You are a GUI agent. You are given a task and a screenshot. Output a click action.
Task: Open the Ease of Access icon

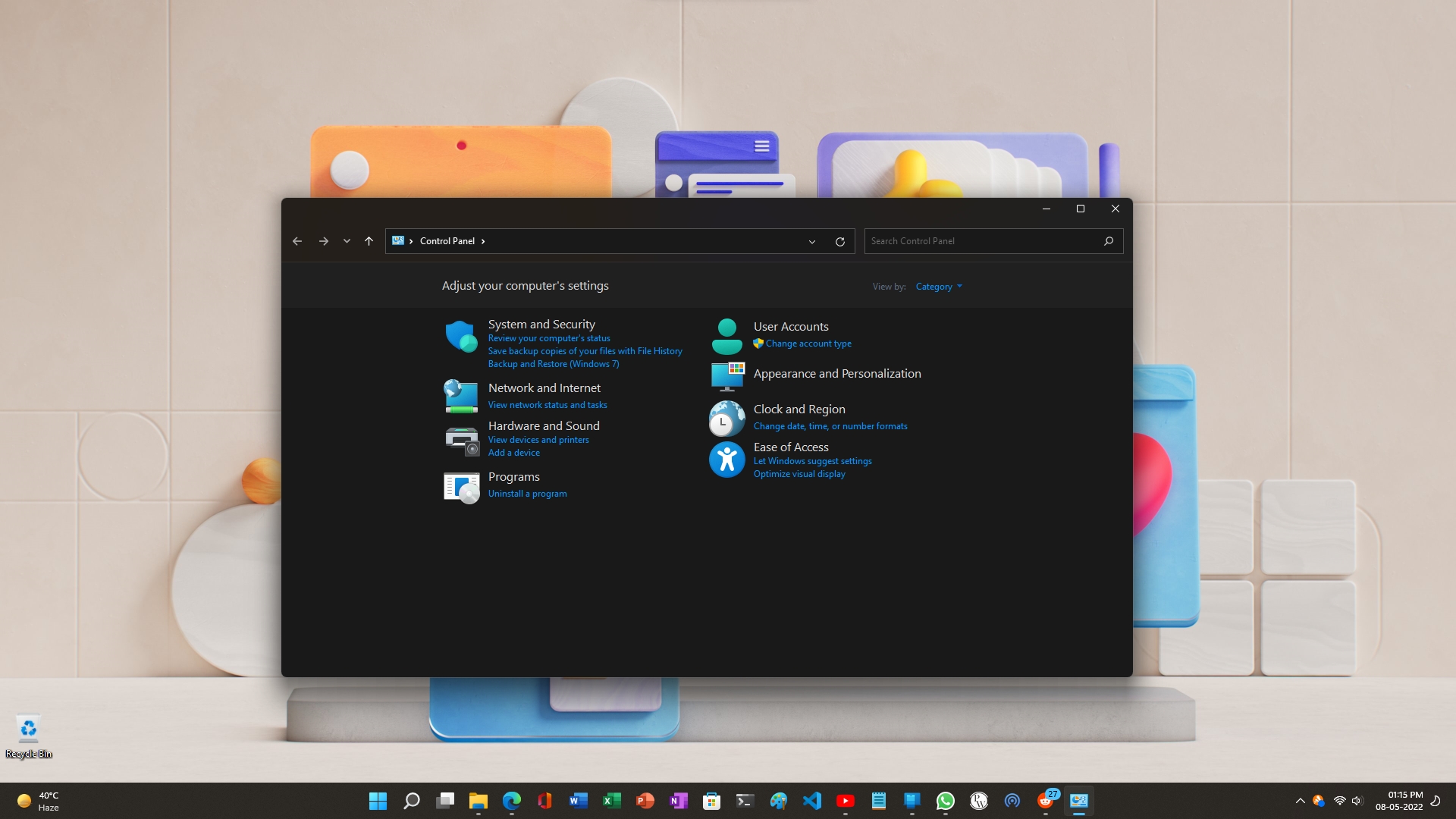(x=726, y=460)
